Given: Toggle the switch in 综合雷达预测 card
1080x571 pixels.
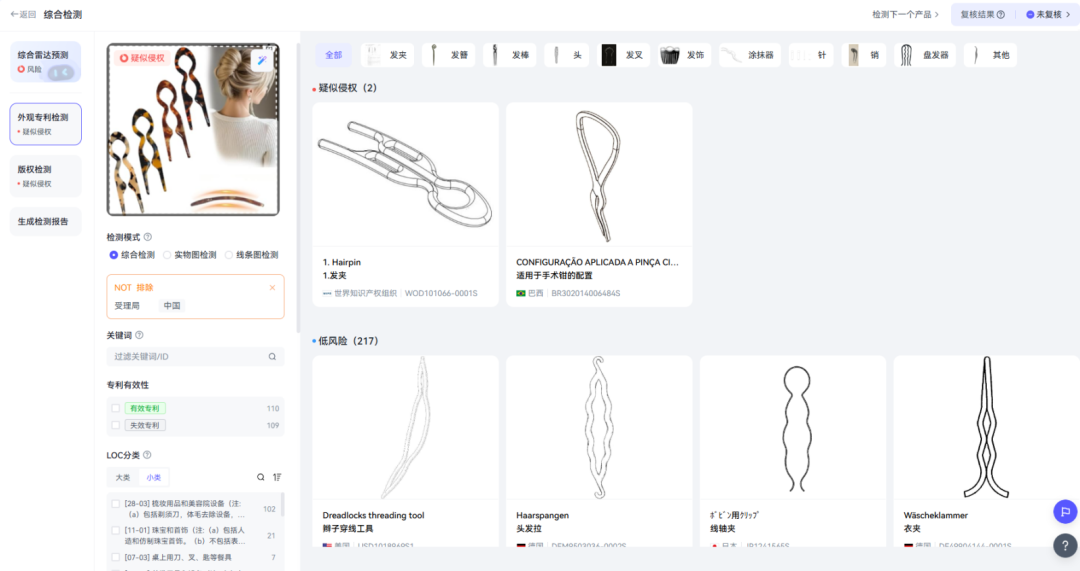Looking at the screenshot, I should (61, 72).
